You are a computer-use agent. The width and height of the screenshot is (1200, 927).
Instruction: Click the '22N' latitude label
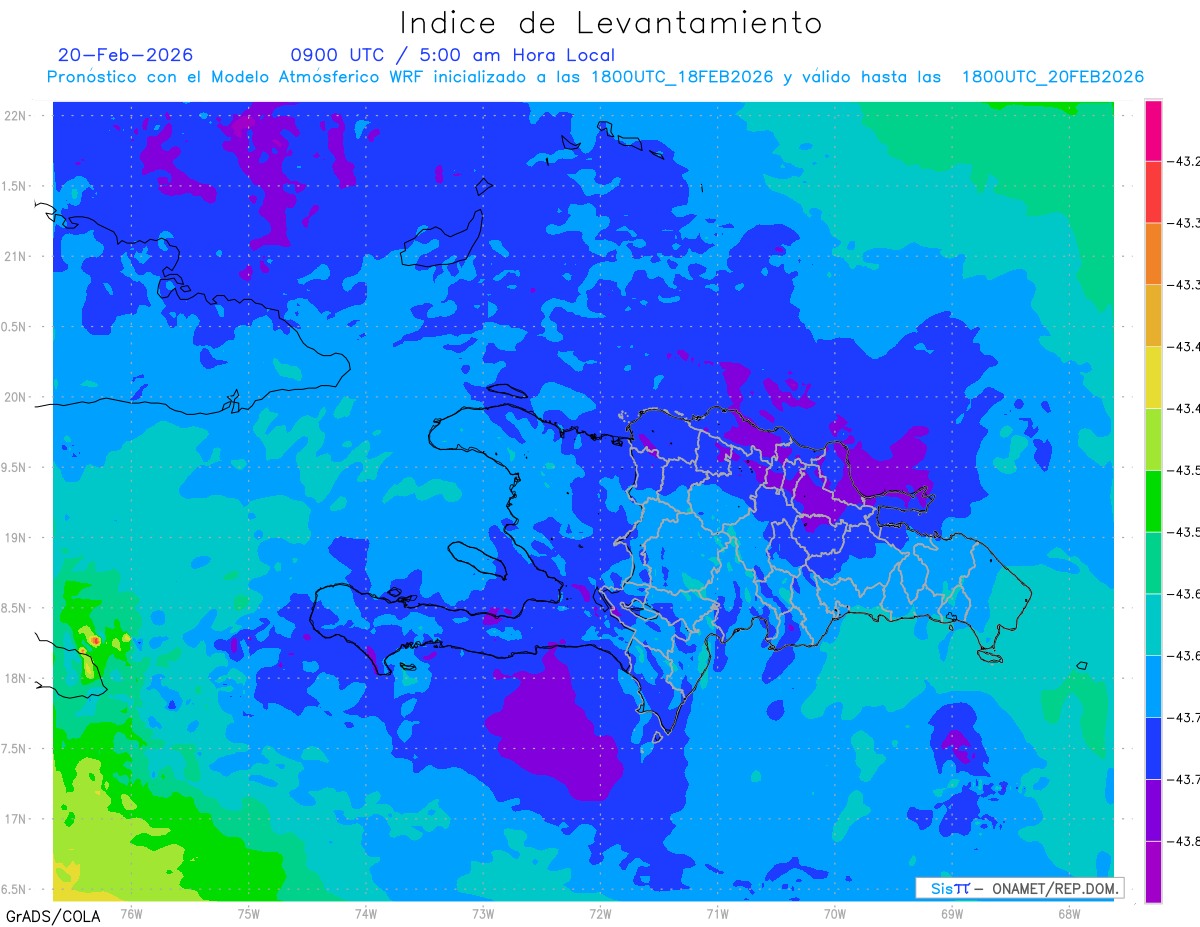tap(14, 115)
